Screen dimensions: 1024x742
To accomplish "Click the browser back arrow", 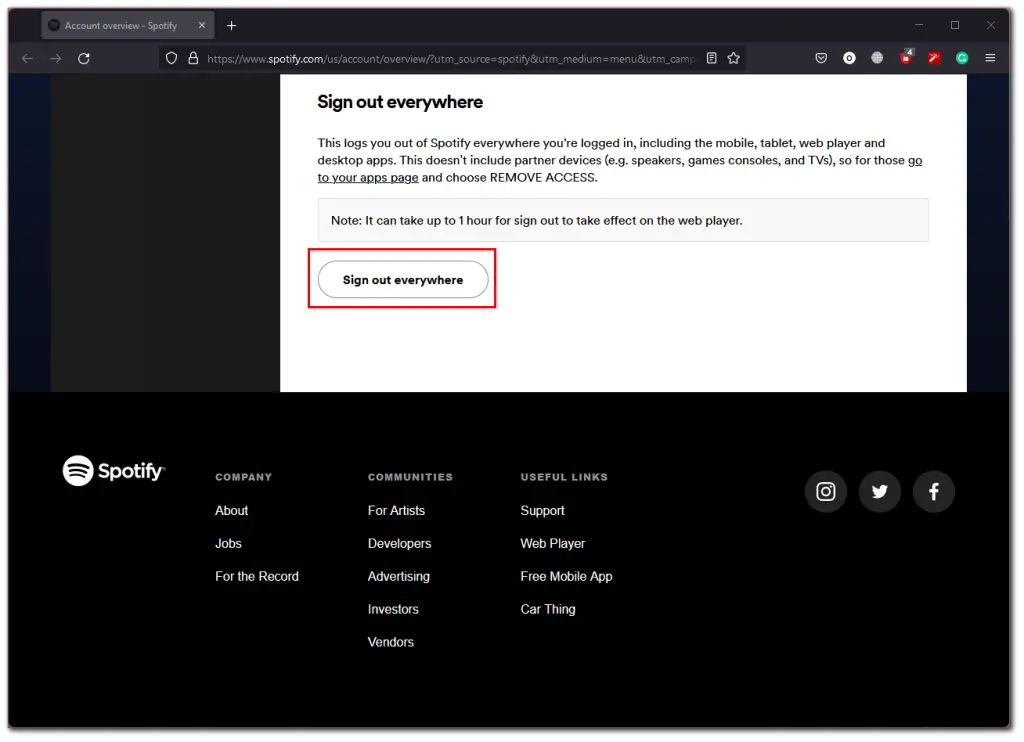I will (x=27, y=59).
